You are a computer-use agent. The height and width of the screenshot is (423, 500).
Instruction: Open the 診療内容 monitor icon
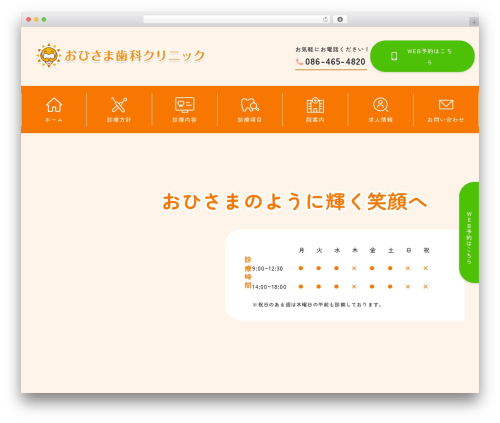[x=184, y=105]
